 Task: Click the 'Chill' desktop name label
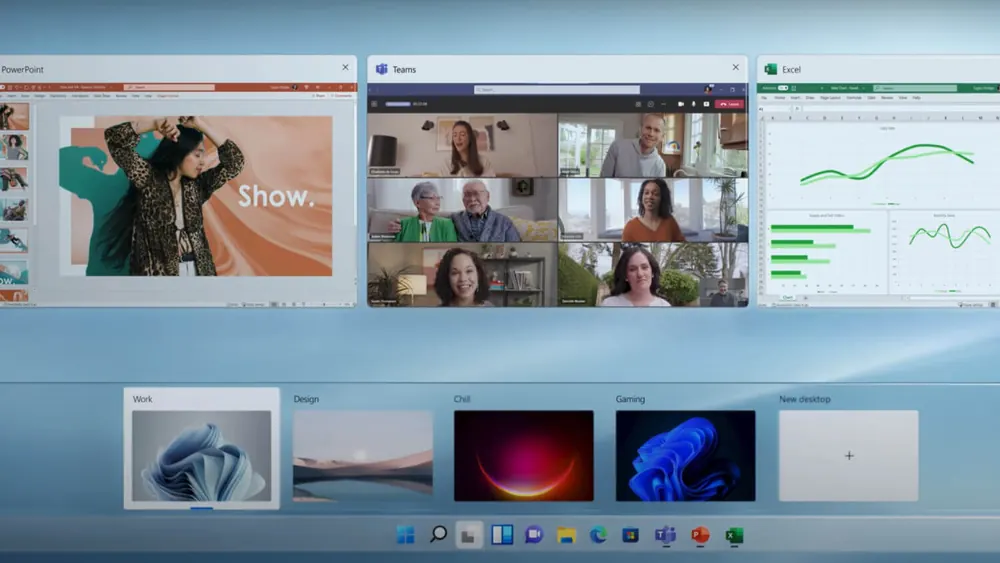(x=462, y=399)
